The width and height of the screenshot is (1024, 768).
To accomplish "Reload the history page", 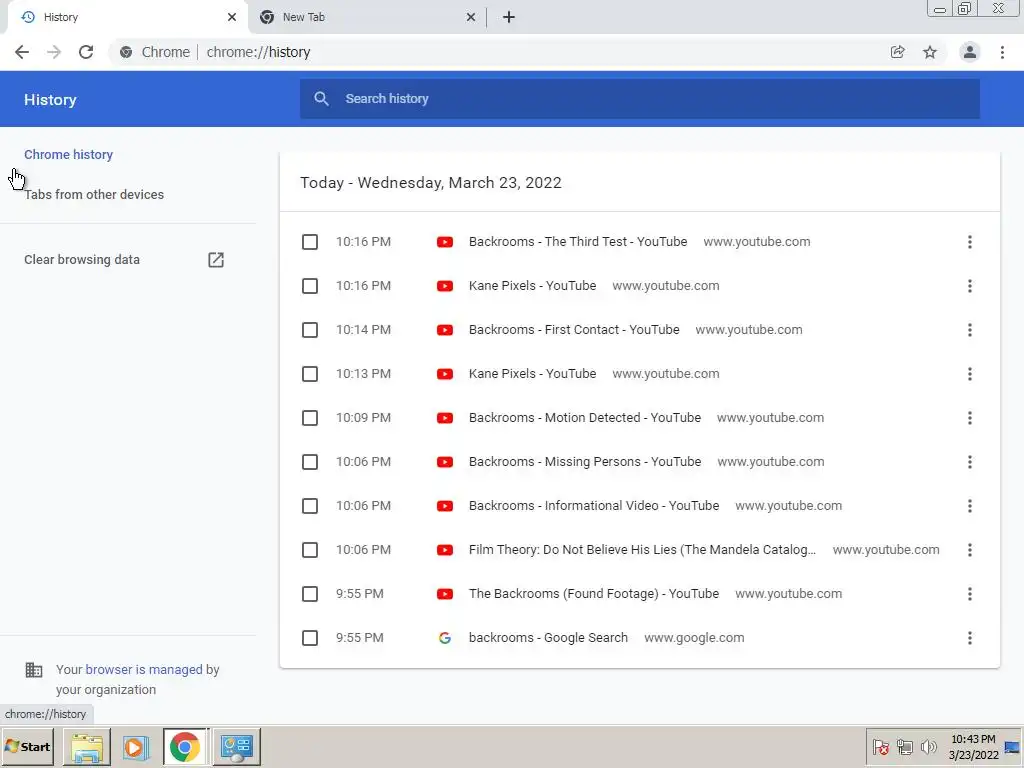I will coord(86,52).
